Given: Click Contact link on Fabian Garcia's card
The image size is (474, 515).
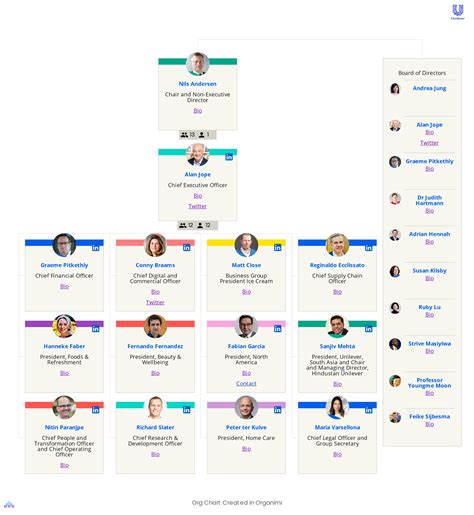Looking at the screenshot, I should (246, 384).
